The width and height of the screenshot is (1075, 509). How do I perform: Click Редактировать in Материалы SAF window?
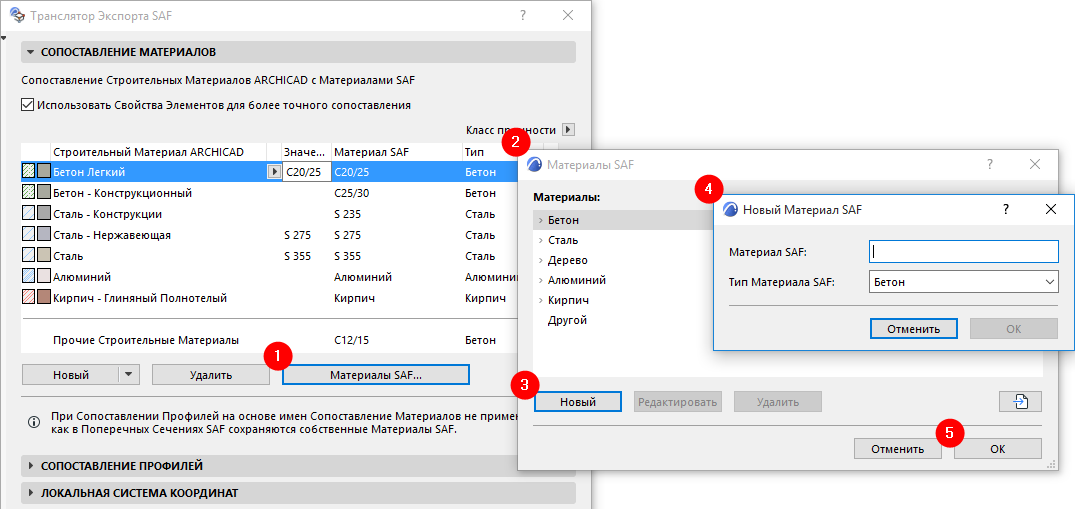pyautogui.click(x=677, y=401)
